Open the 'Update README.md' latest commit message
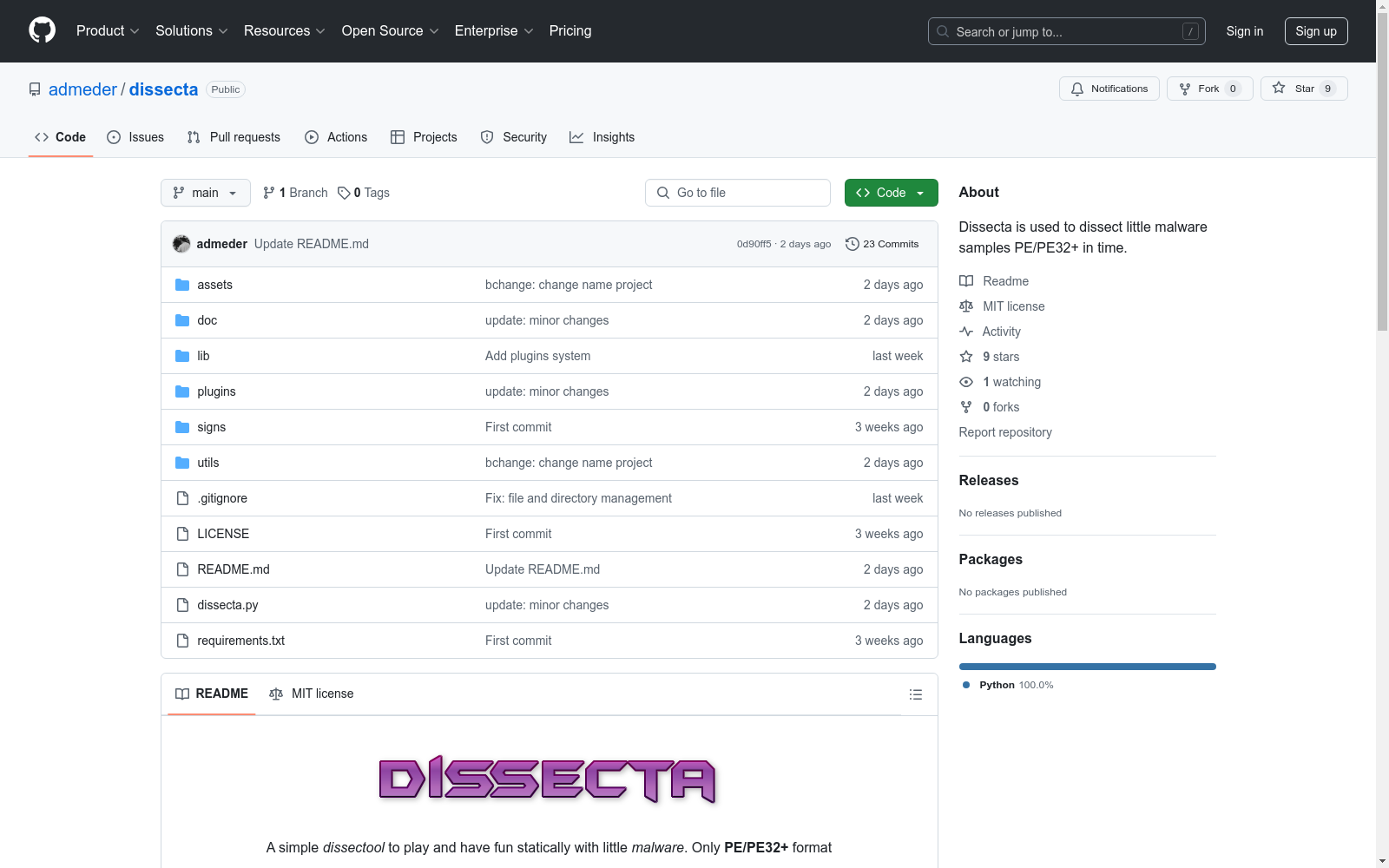The image size is (1389, 868). [312, 244]
